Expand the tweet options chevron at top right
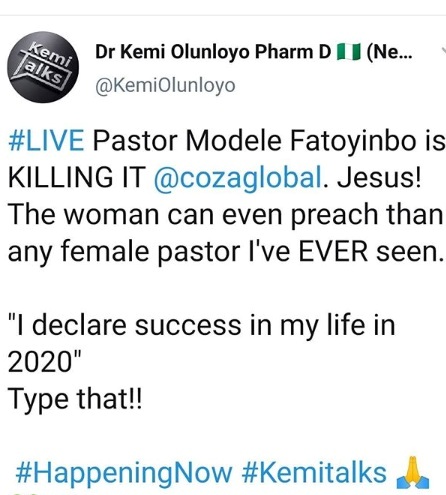The height and width of the screenshot is (495, 446). coord(443,51)
